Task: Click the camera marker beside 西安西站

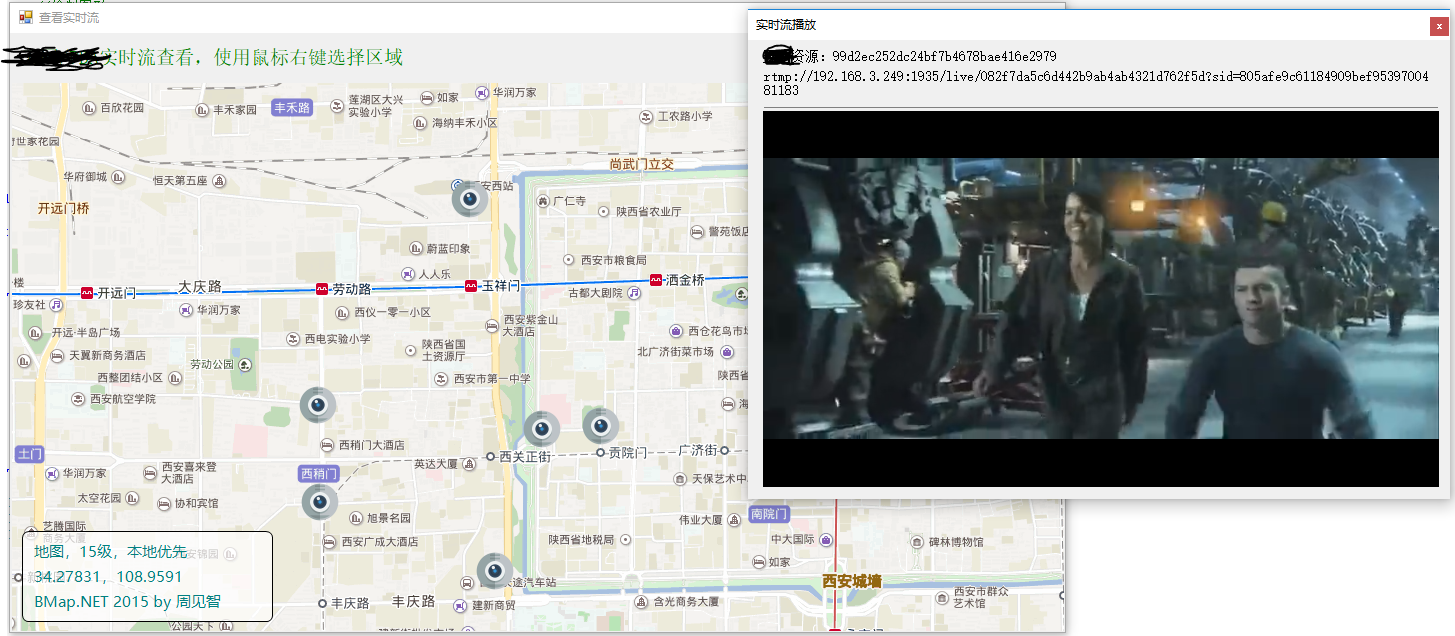Action: click(x=469, y=198)
